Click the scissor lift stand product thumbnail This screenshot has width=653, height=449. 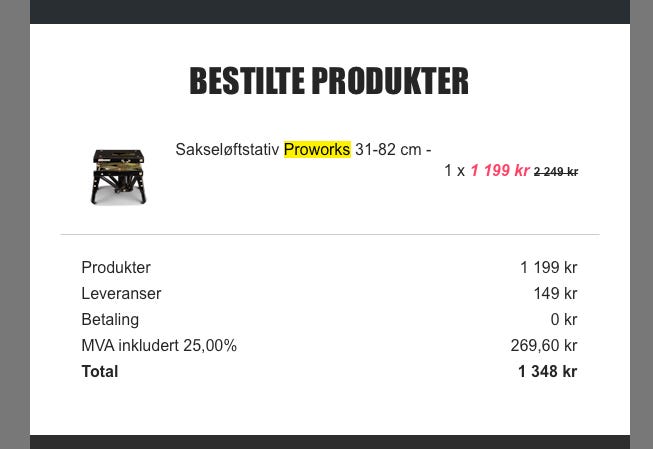118,176
